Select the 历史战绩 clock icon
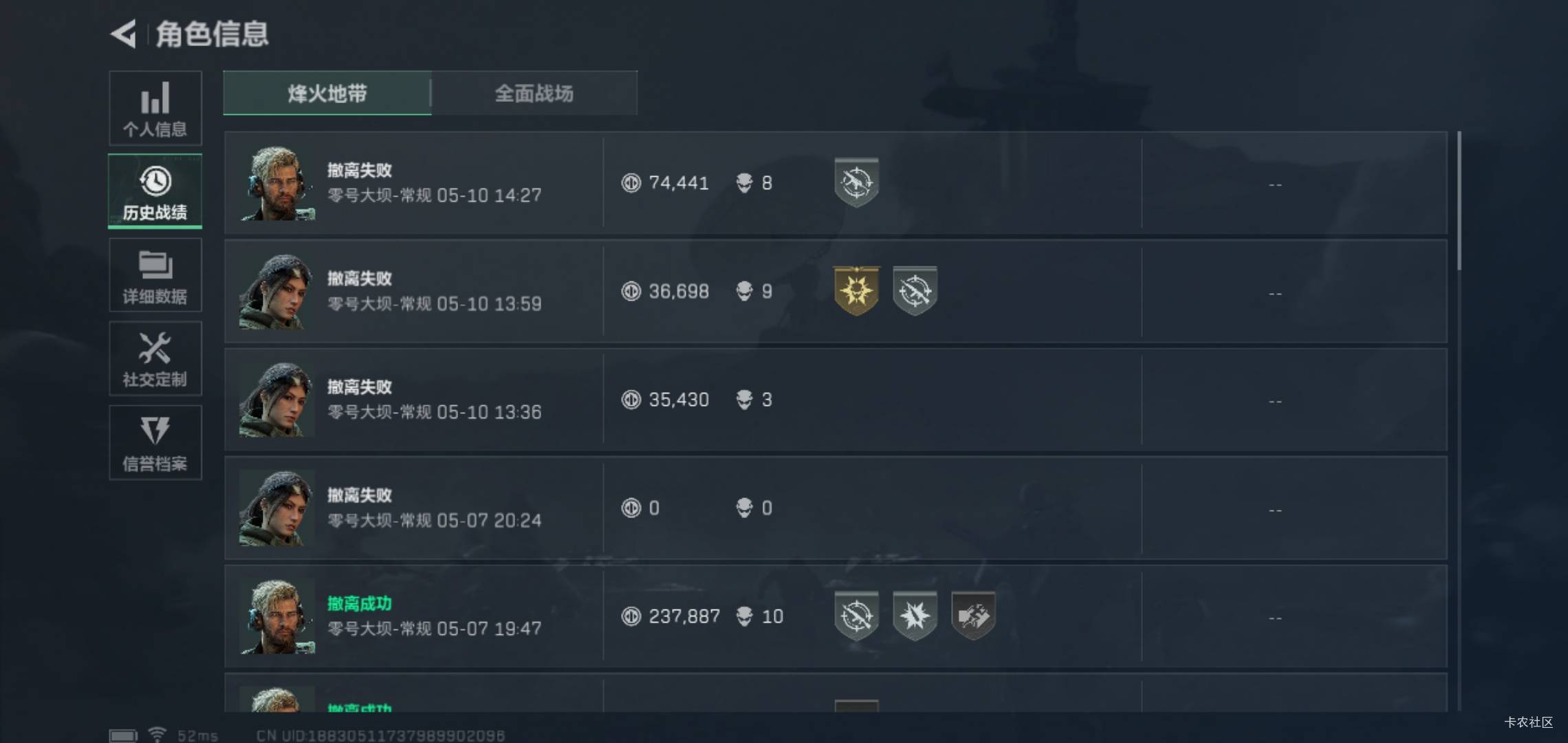The image size is (1568, 743). (155, 182)
